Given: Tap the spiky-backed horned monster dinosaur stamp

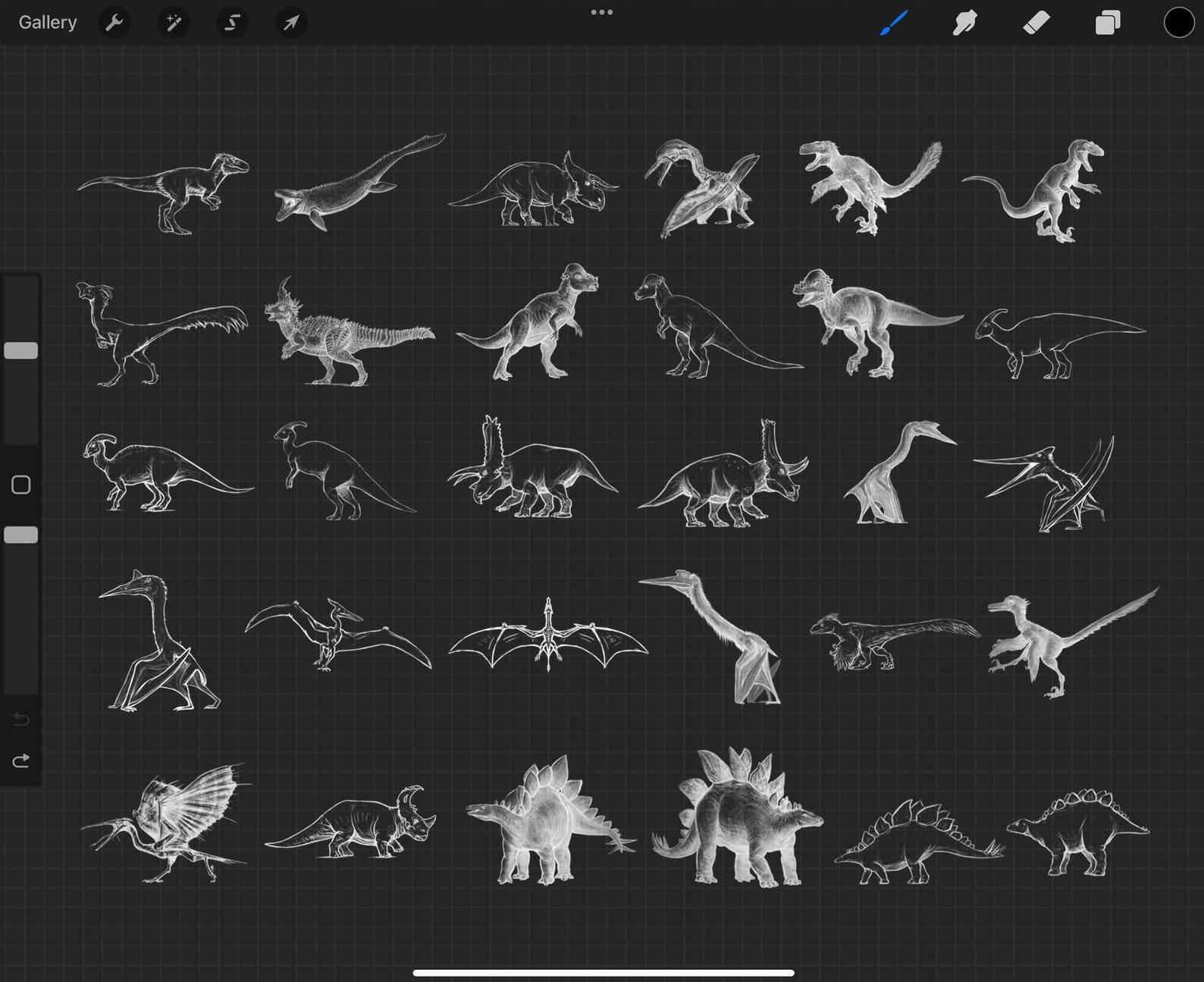Looking at the screenshot, I should point(349,331).
